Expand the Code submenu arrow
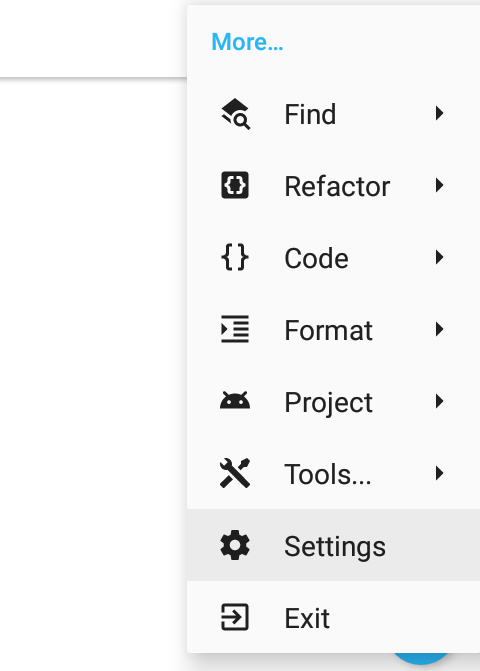 coord(439,257)
